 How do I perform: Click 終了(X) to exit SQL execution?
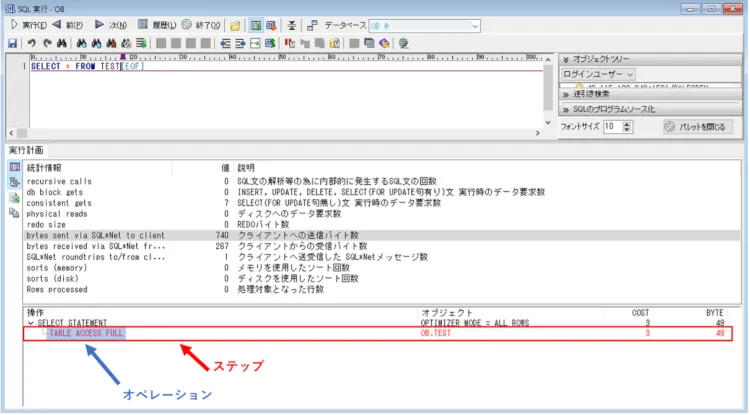201,25
